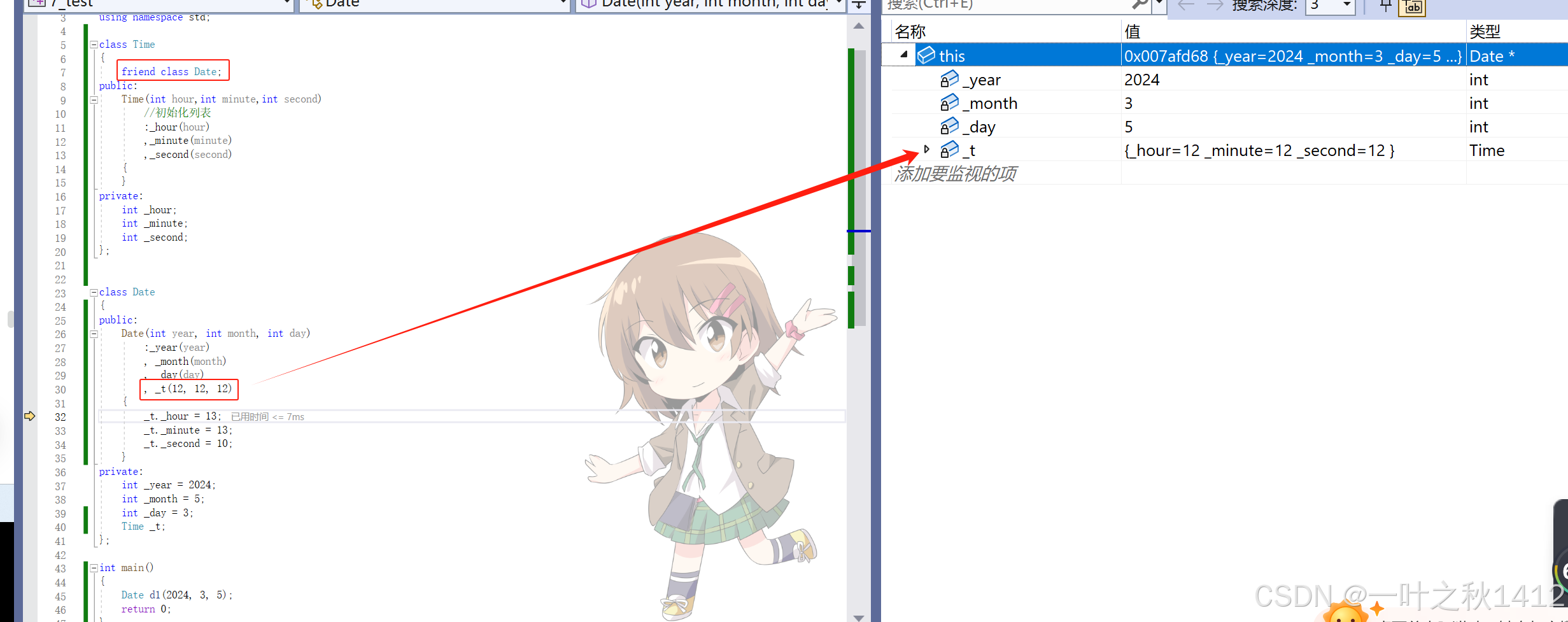1568x622 pixels.
Task: Go to previous search result arrow
Action: (x=1185, y=5)
